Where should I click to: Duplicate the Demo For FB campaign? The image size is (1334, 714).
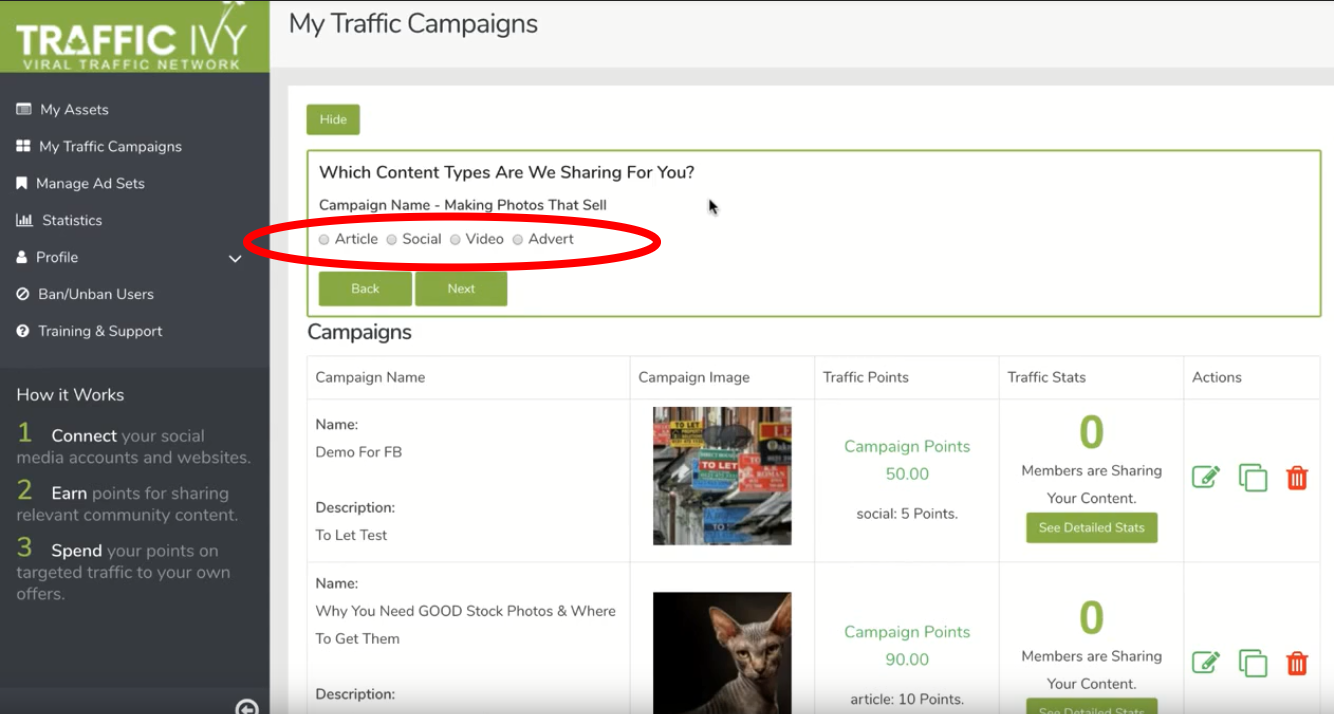pos(1253,477)
